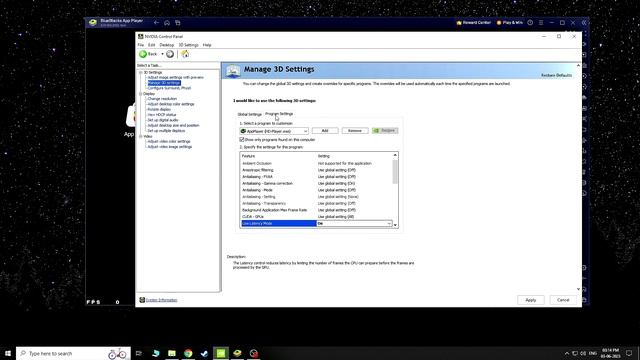Open Set up multiple displays task
The height and width of the screenshot is (360, 640).
166,131
